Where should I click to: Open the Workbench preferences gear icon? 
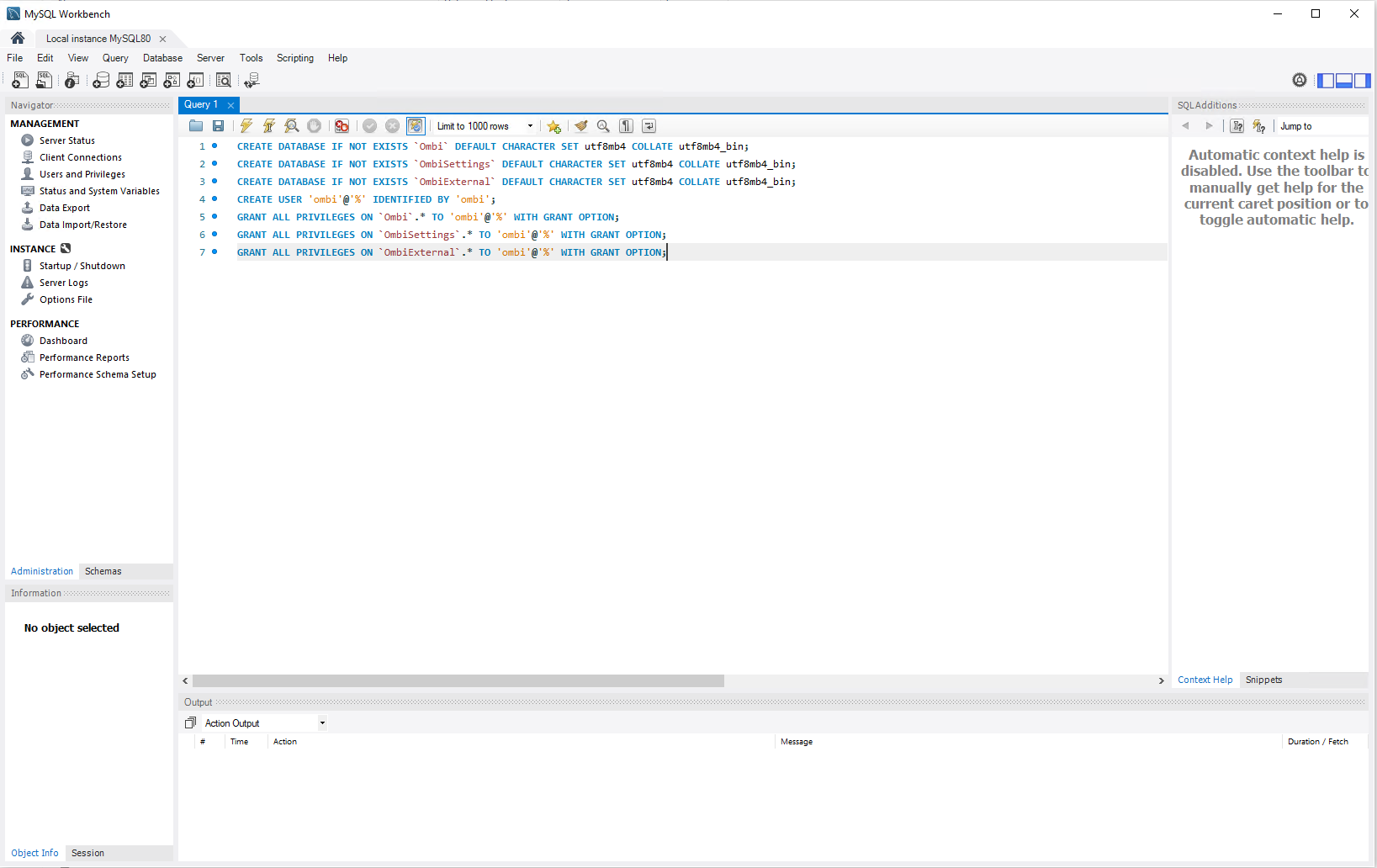(x=1300, y=80)
